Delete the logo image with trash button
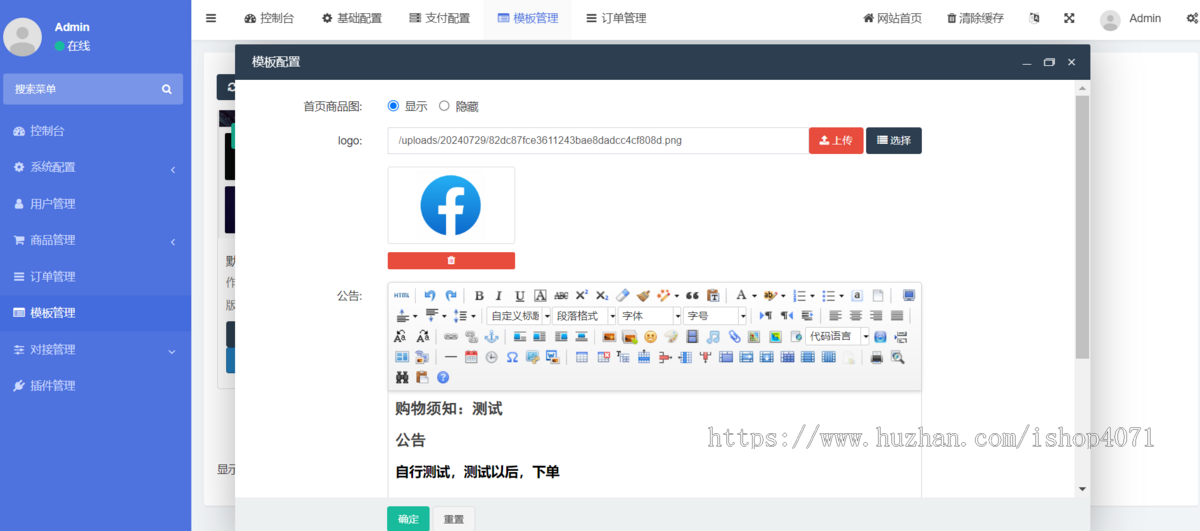The height and width of the screenshot is (531, 1200). point(451,260)
